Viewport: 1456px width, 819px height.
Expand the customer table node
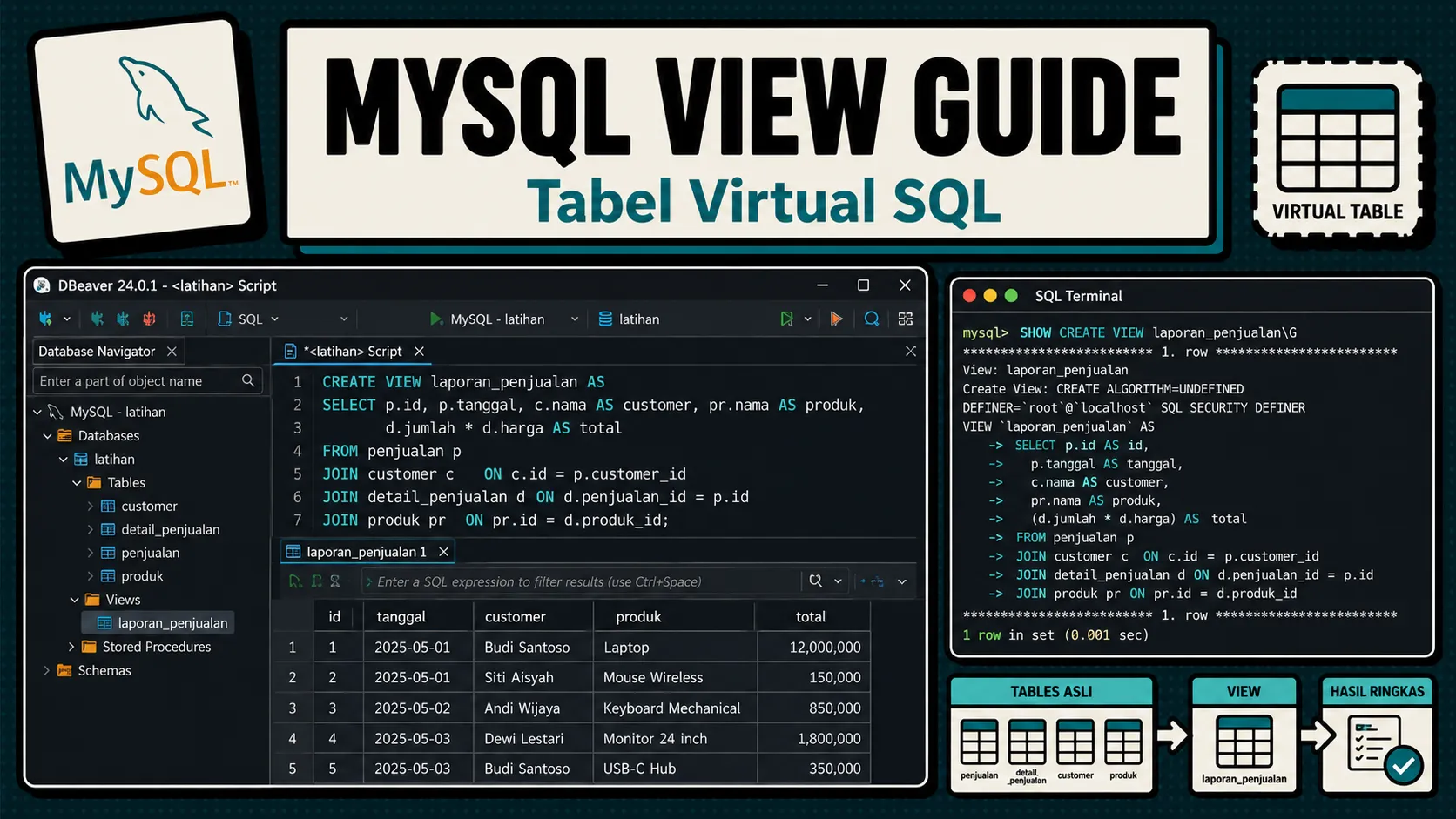pos(91,506)
